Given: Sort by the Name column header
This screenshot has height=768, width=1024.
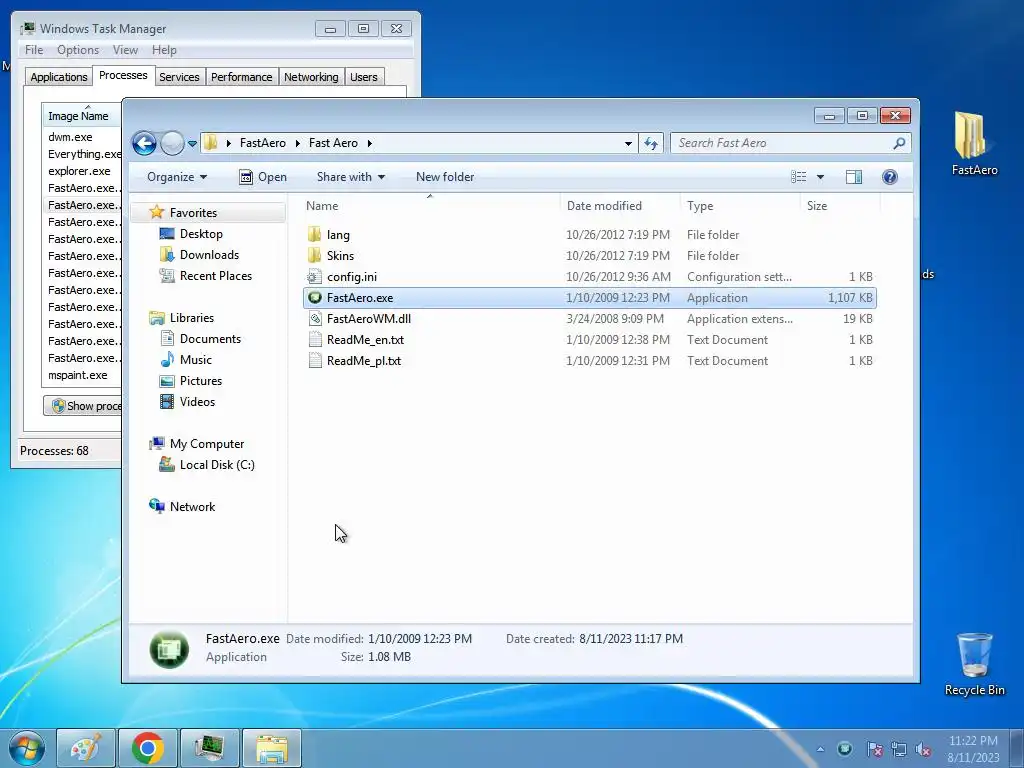Looking at the screenshot, I should tap(430, 206).
